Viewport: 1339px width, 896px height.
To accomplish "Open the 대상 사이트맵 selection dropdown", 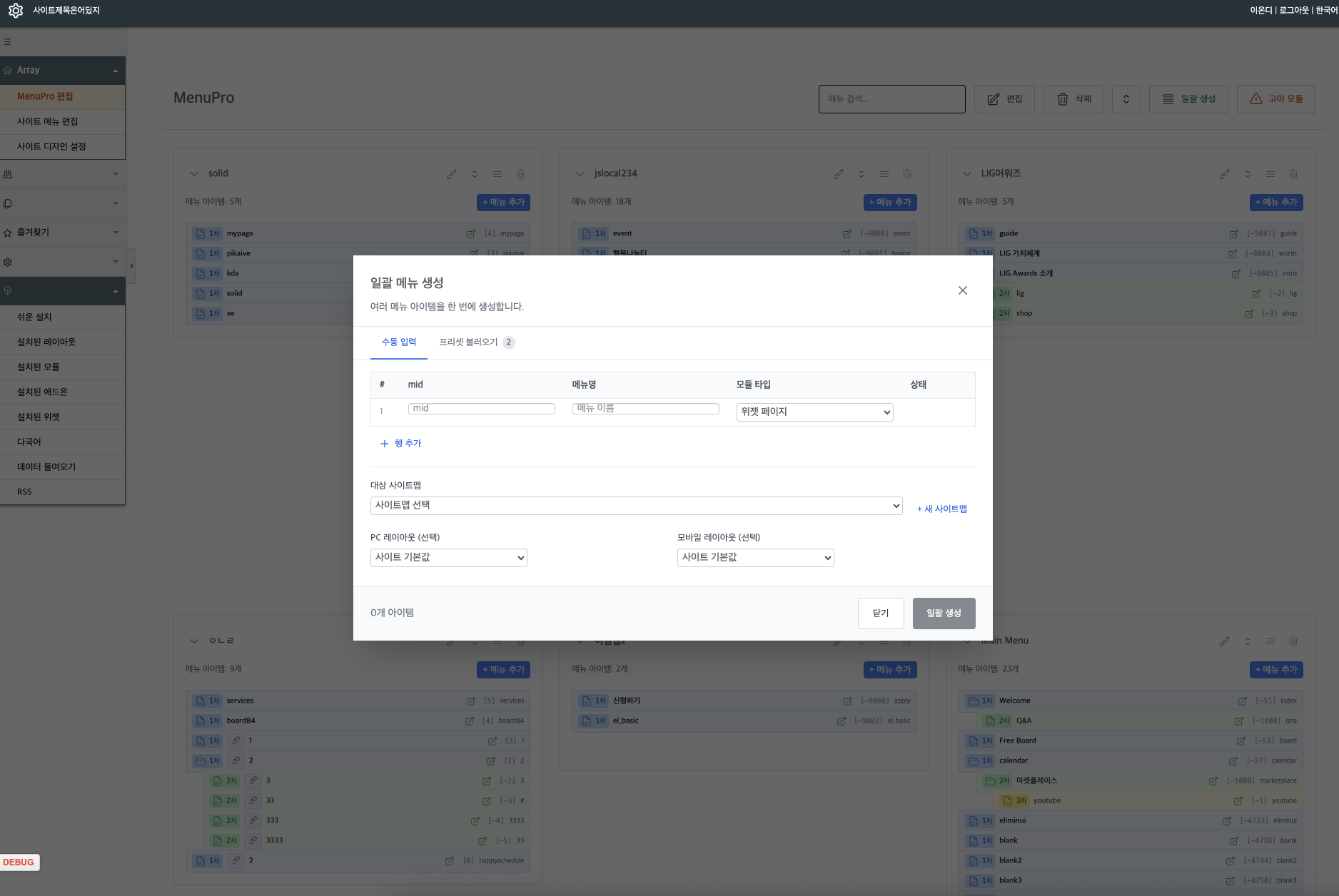I will (x=636, y=506).
